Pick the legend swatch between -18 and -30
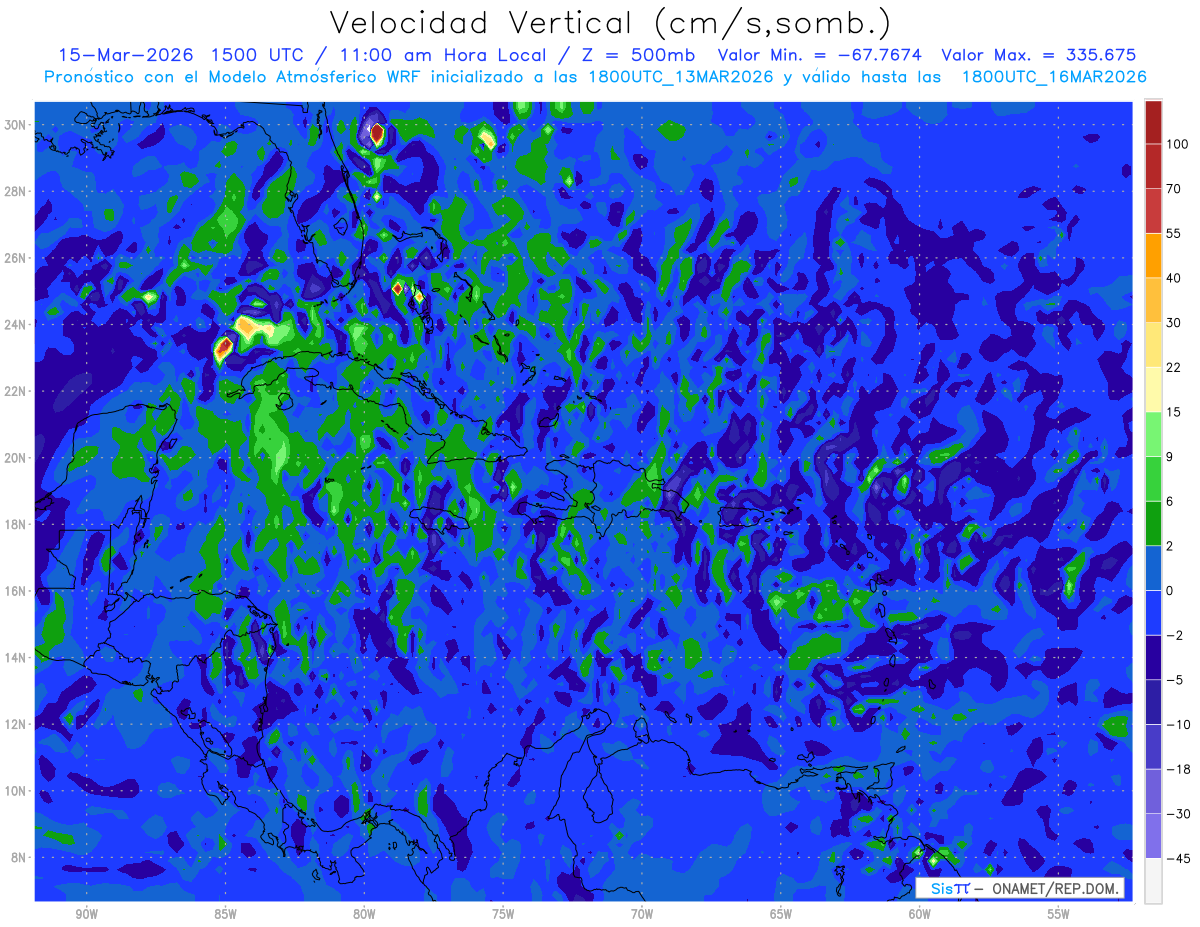The height and width of the screenshot is (927, 1200). (x=1153, y=791)
